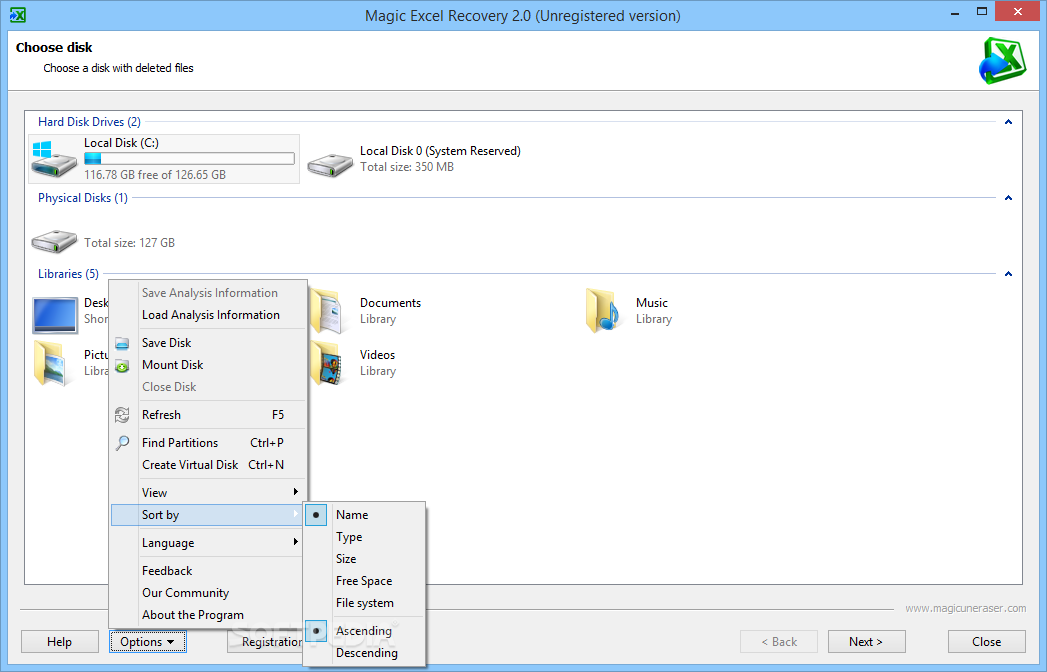This screenshot has height=672, width=1047.
Task: Click '116.78 GB free of 126.65 GB' text
Action: coord(155,175)
